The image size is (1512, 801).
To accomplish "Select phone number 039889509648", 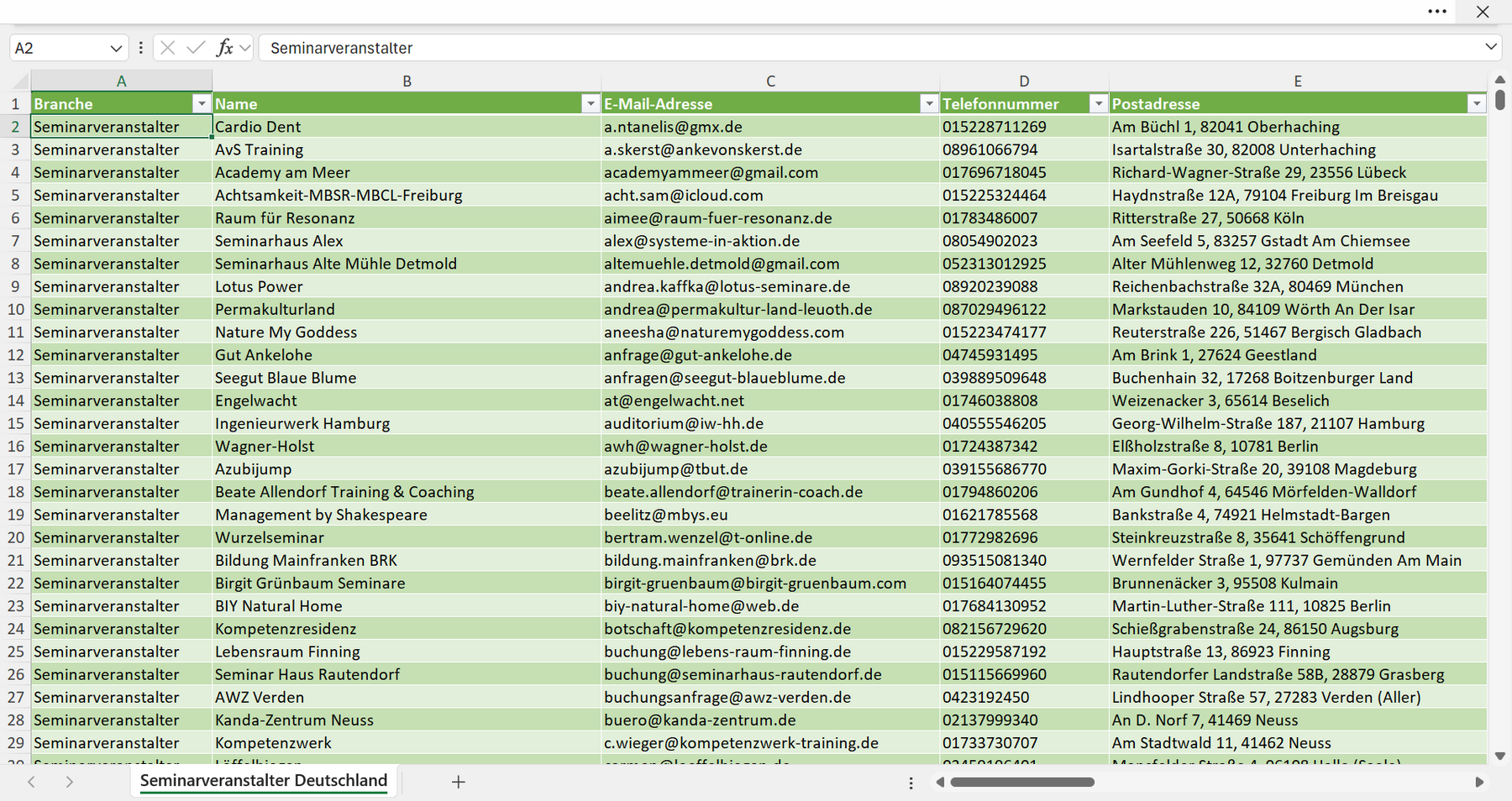I will [x=1025, y=378].
